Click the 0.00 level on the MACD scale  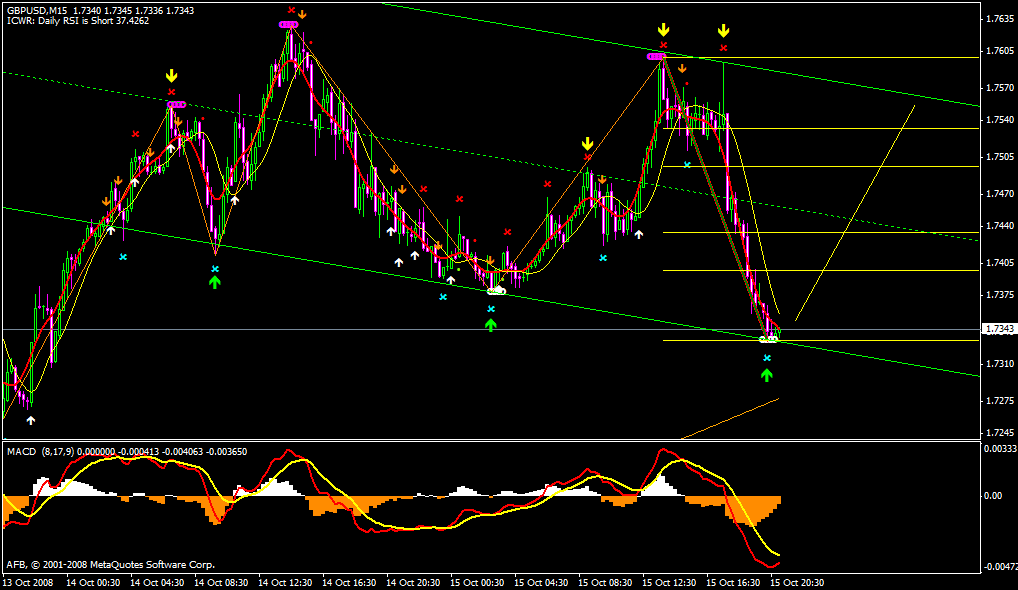[996, 496]
